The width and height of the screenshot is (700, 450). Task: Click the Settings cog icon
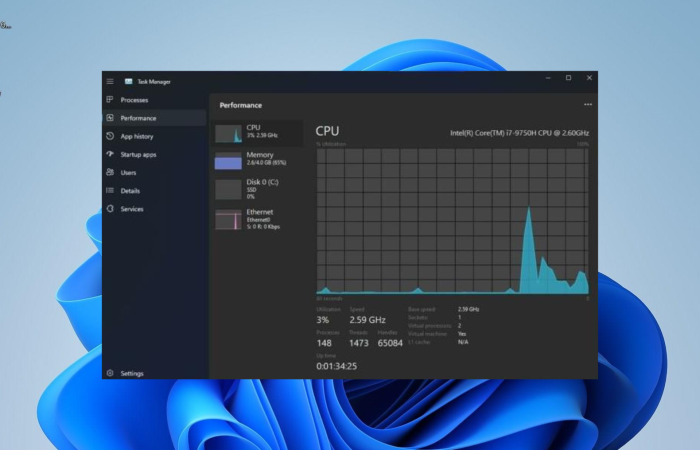pos(110,373)
